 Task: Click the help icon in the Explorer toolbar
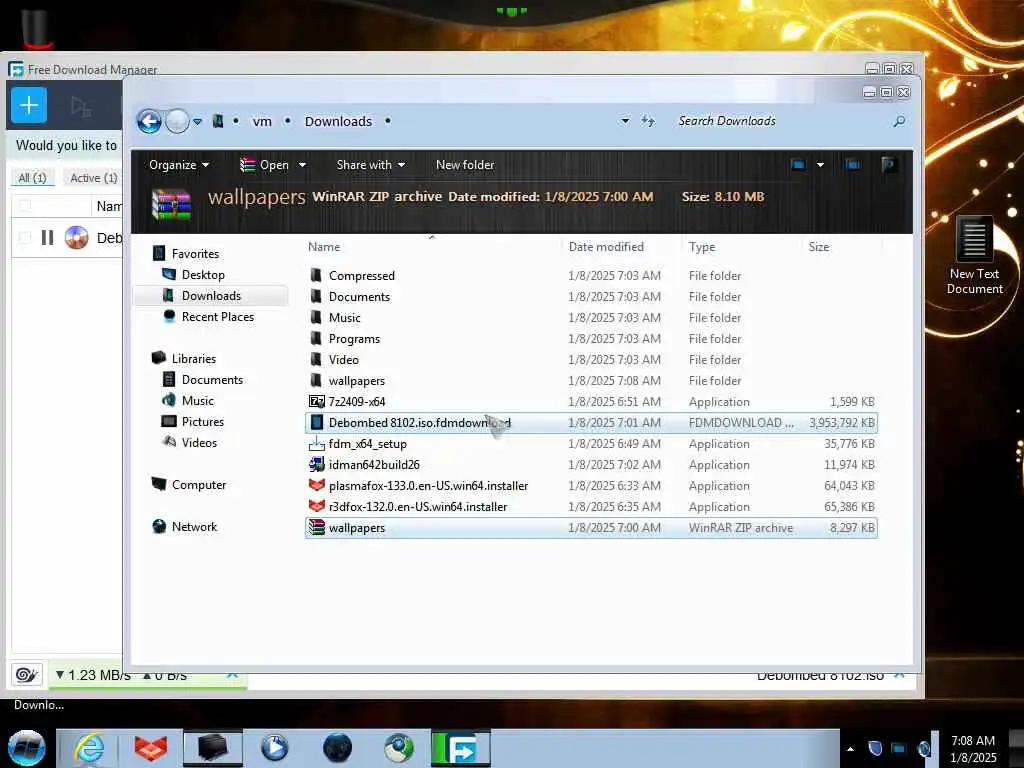coord(888,165)
